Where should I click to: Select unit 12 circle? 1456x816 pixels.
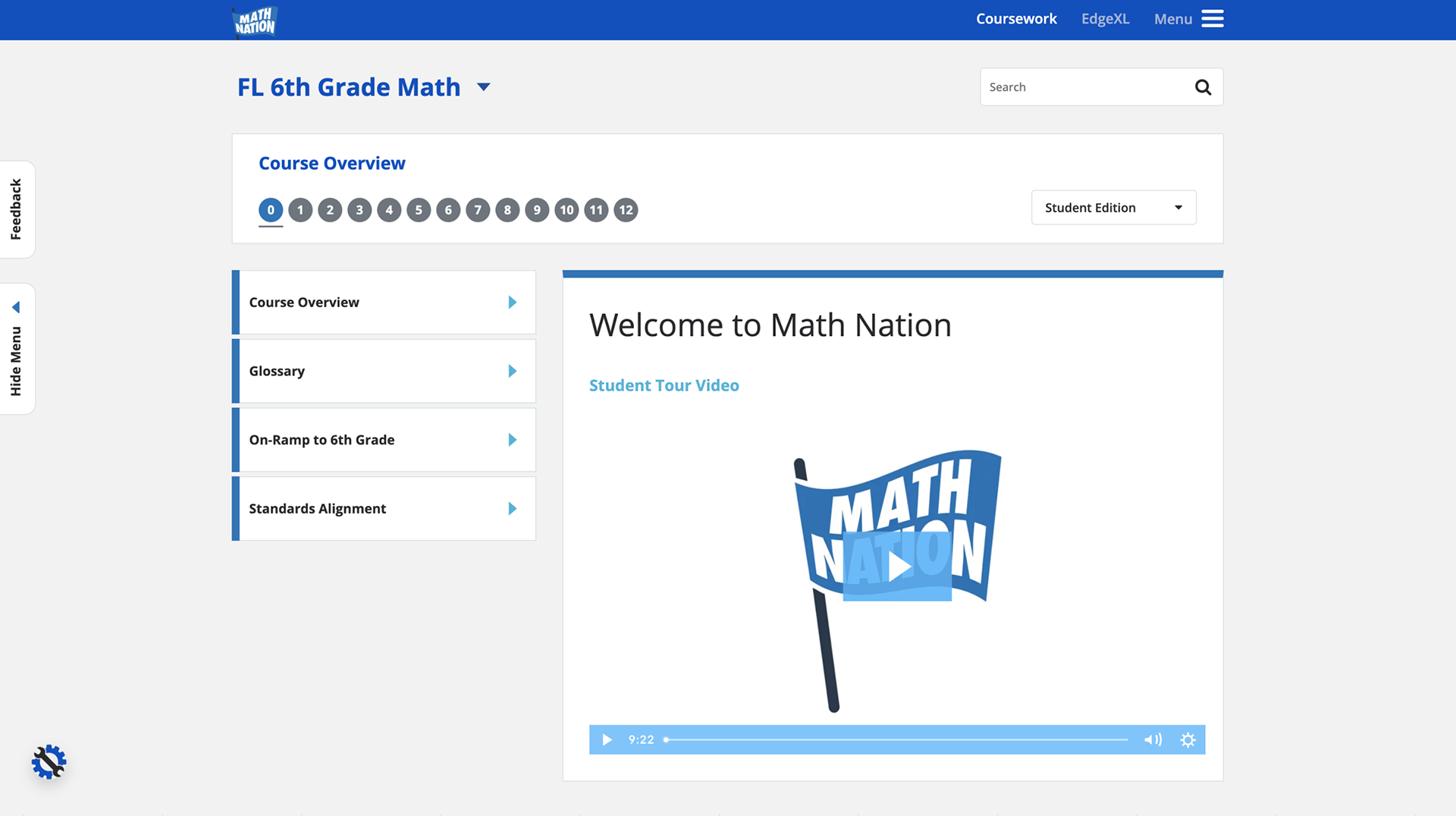tap(626, 210)
